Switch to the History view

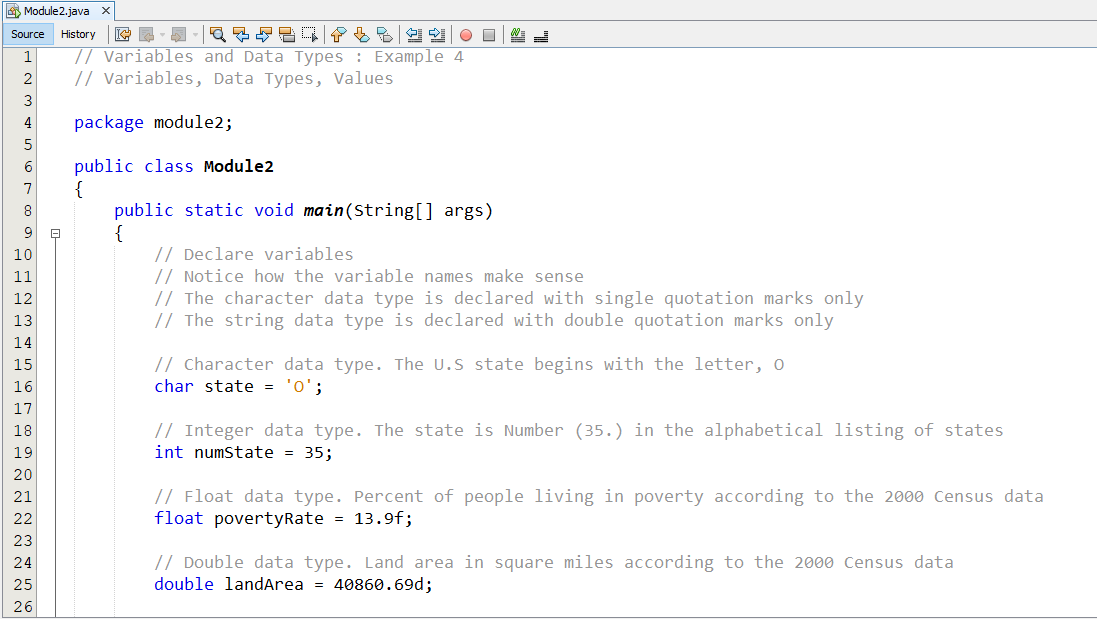[x=78, y=34]
